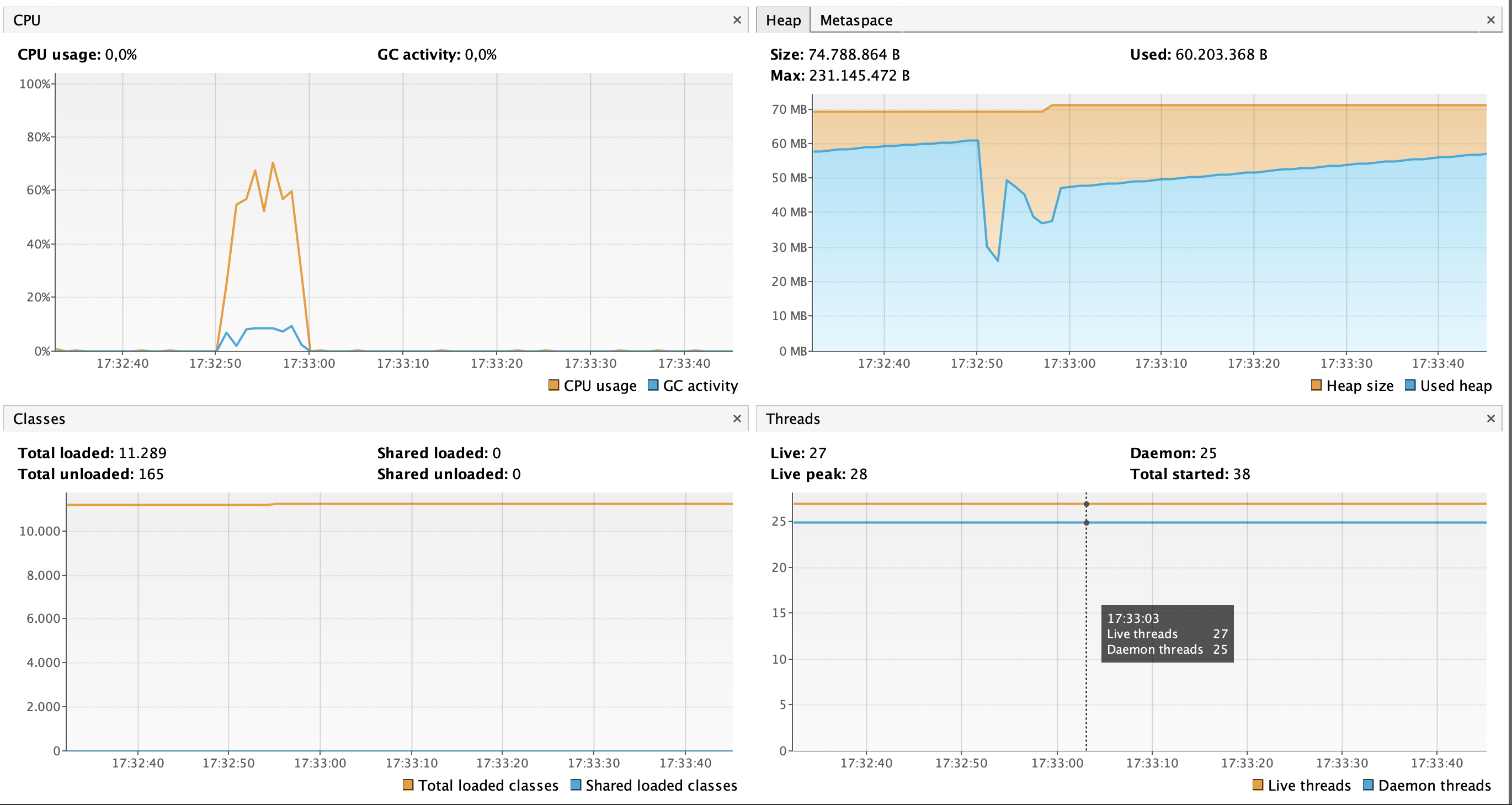Click the CPU usage 0,0% value

[121, 55]
